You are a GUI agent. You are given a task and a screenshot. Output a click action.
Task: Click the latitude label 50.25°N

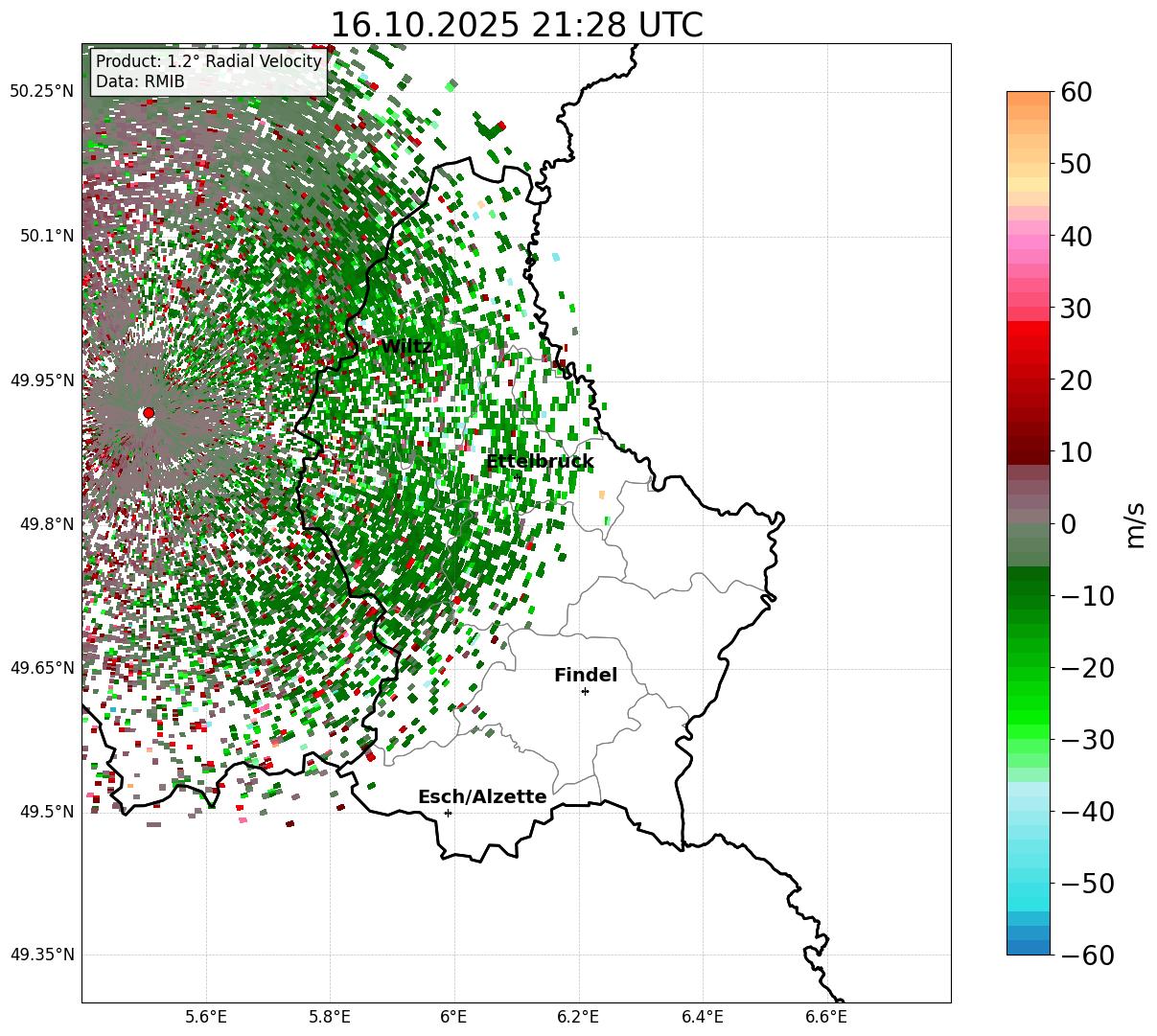click(41, 92)
